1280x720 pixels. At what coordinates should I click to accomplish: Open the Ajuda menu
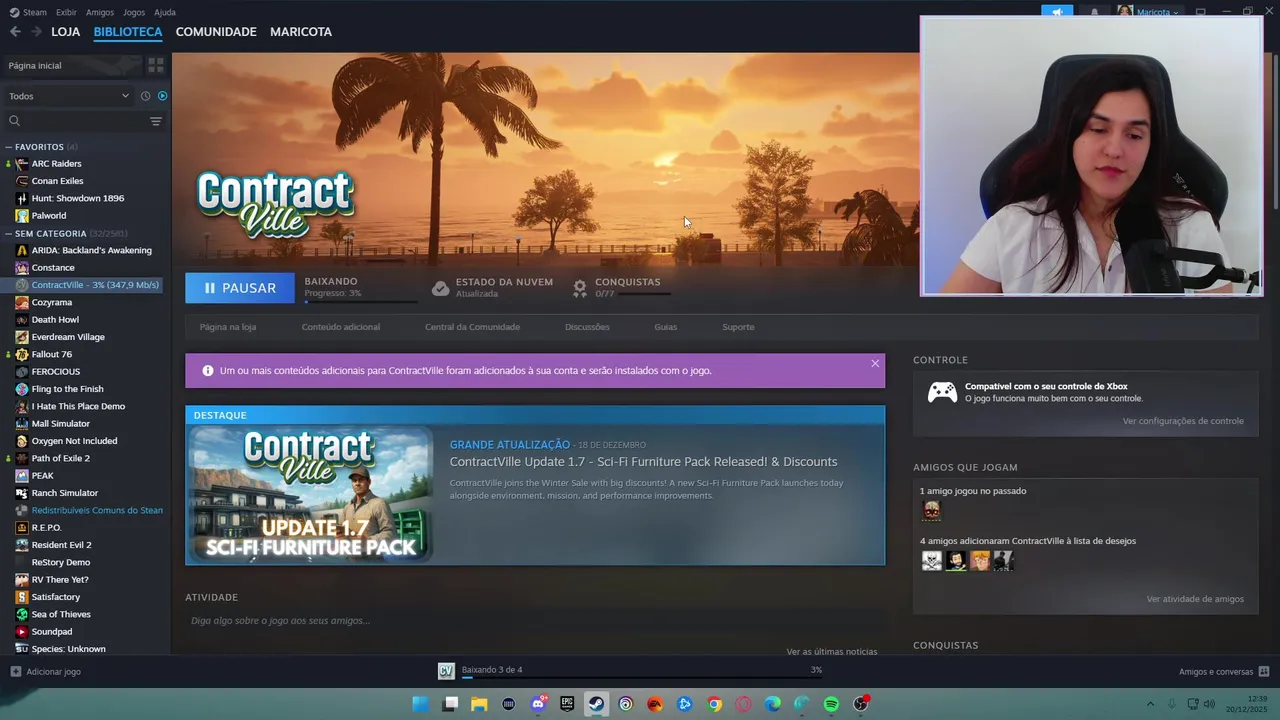coord(165,12)
